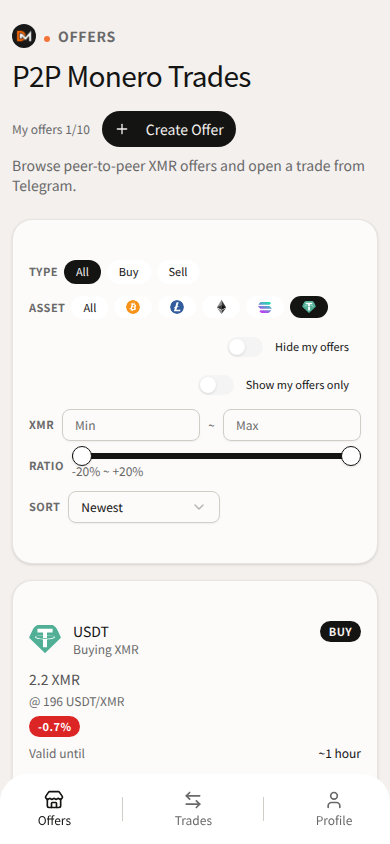Focus the XMR Min input field

[x=131, y=425]
